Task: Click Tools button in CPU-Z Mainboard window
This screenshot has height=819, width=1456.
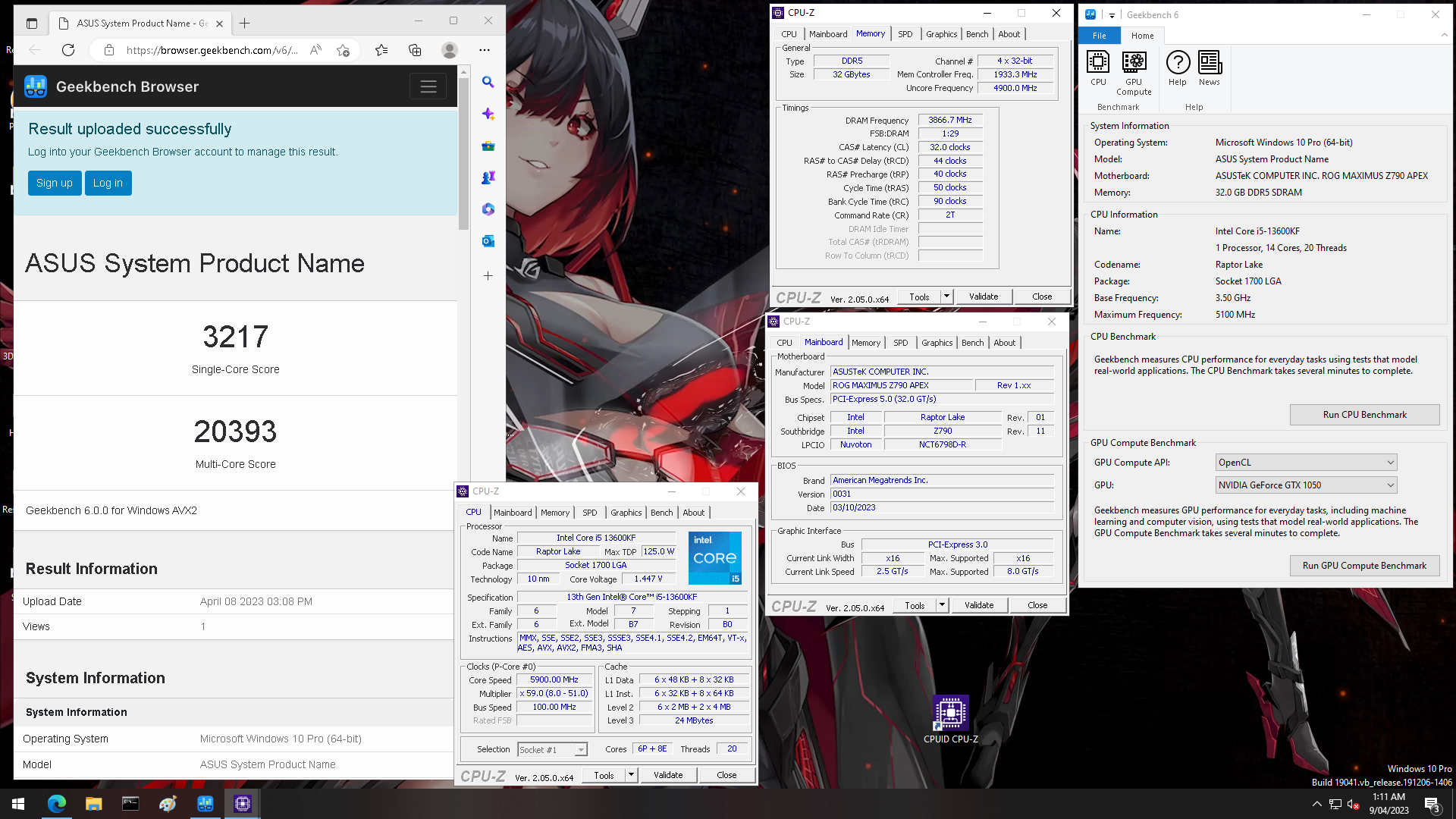Action: pyautogui.click(x=915, y=605)
